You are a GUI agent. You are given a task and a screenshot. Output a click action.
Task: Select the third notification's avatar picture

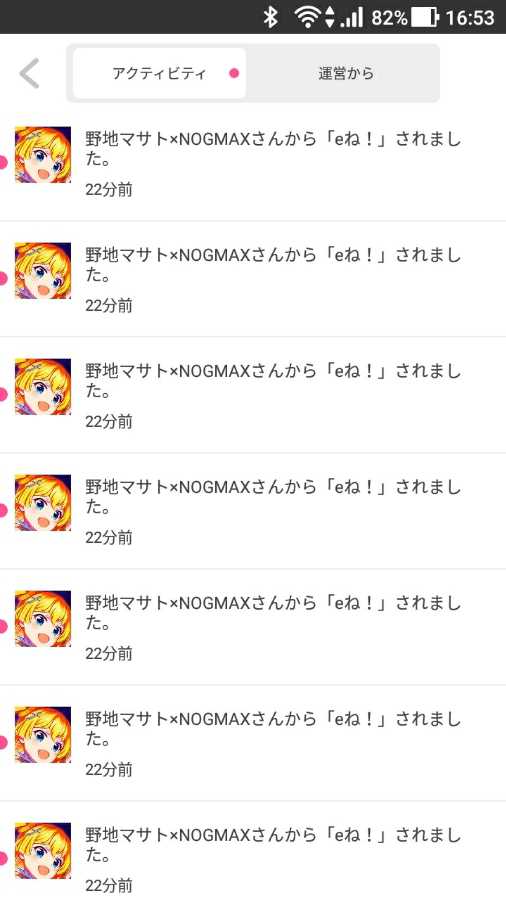[x=43, y=387]
